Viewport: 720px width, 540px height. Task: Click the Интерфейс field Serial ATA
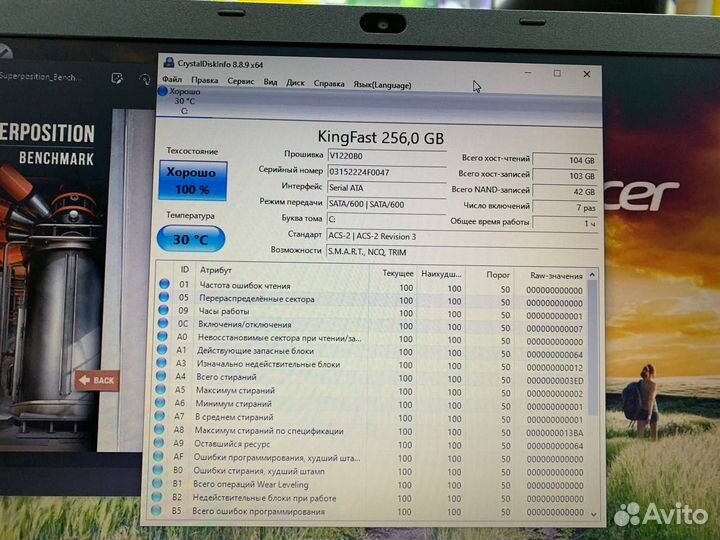point(386,188)
